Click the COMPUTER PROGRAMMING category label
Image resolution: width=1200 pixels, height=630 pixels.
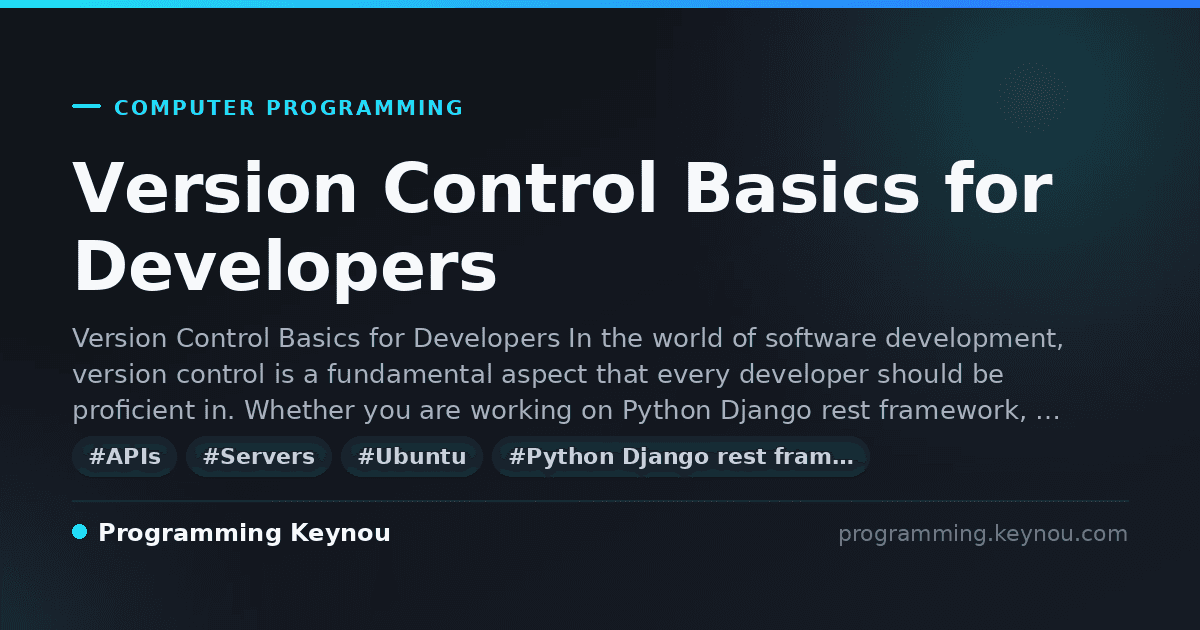coord(289,108)
